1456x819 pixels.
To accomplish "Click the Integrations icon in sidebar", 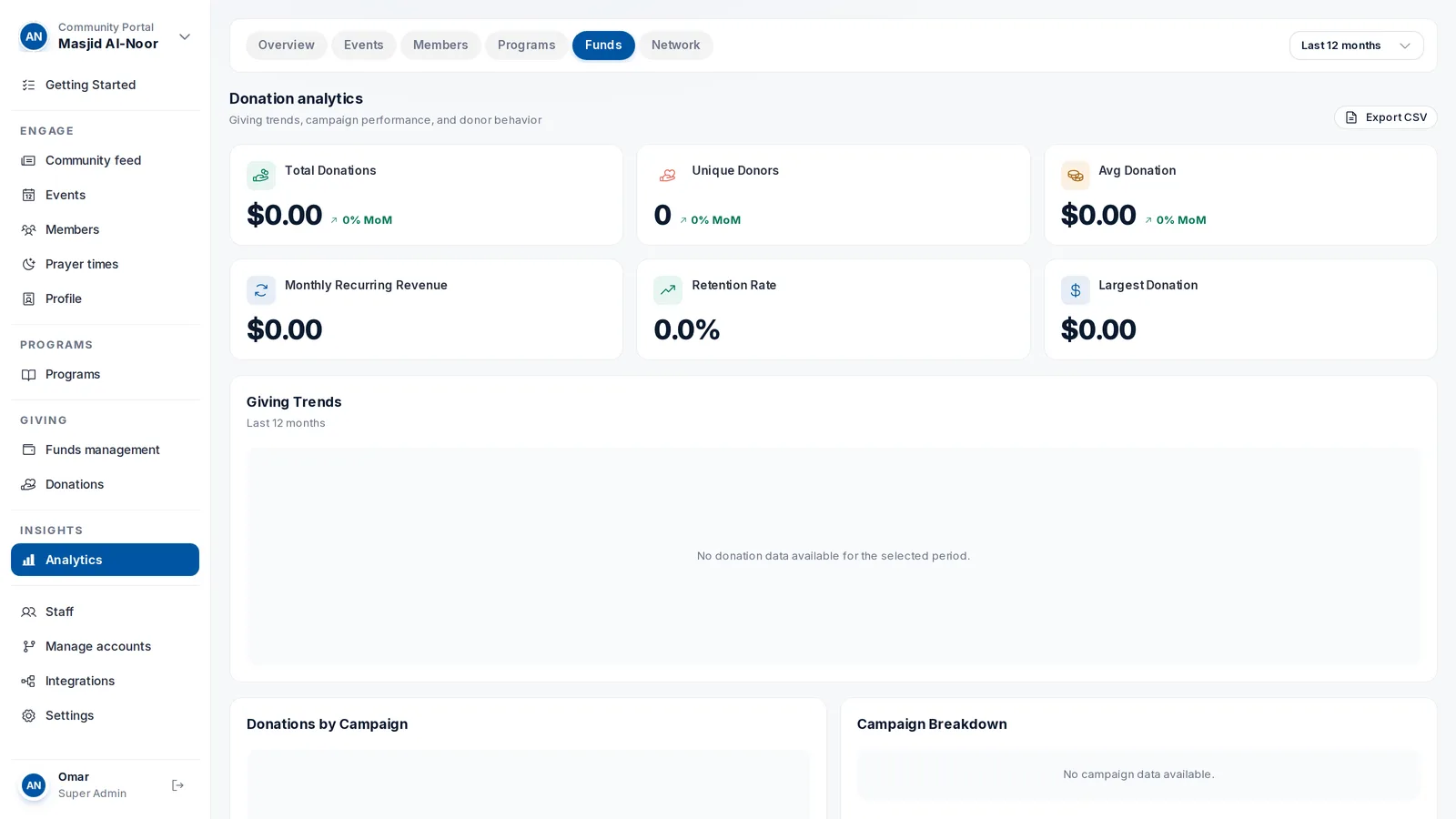I will (28, 681).
